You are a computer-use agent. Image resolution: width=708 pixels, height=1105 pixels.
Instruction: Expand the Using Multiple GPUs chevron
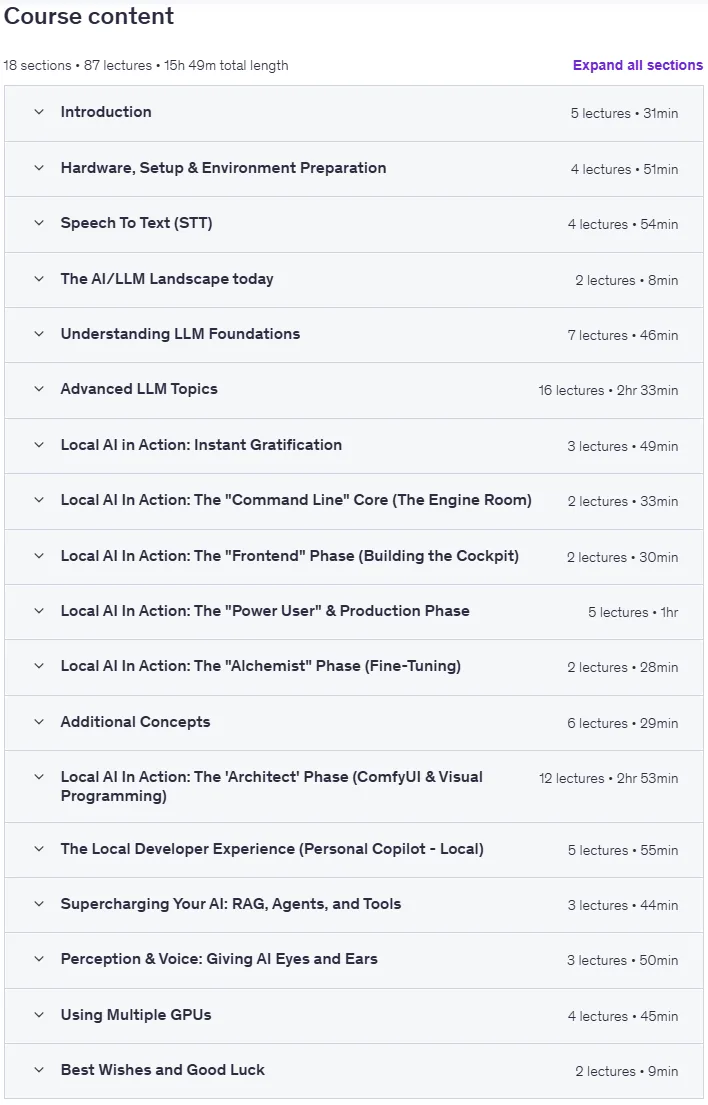(x=39, y=1015)
